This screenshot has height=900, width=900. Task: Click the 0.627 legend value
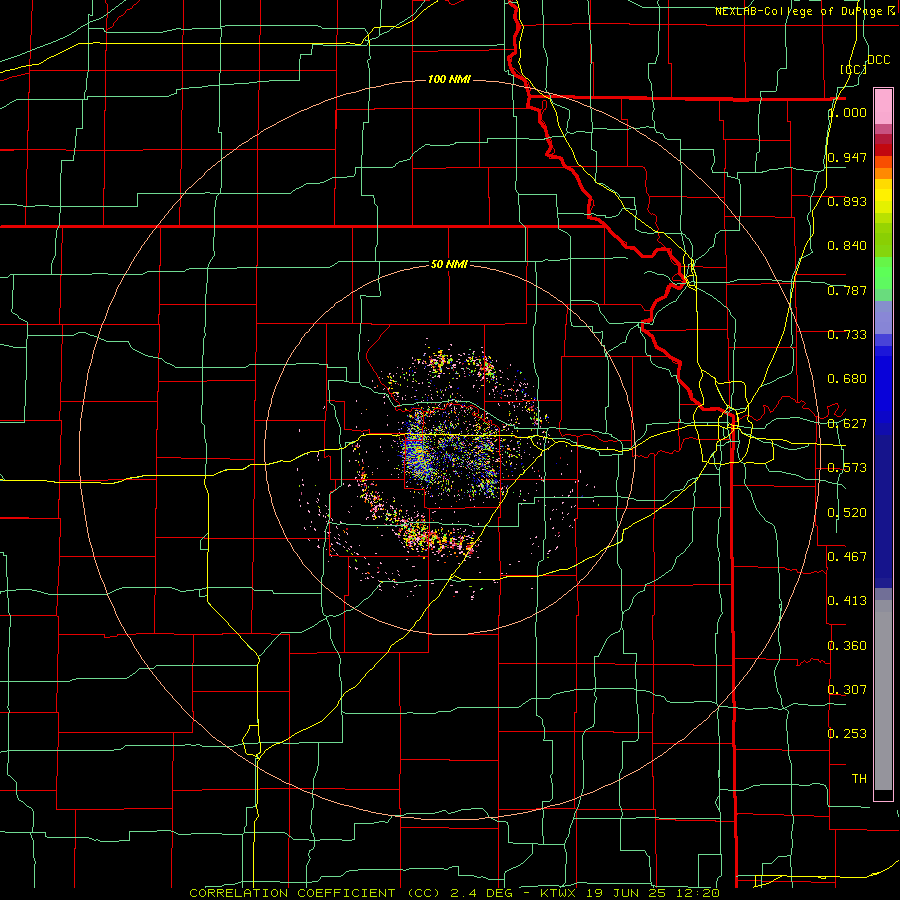click(847, 424)
